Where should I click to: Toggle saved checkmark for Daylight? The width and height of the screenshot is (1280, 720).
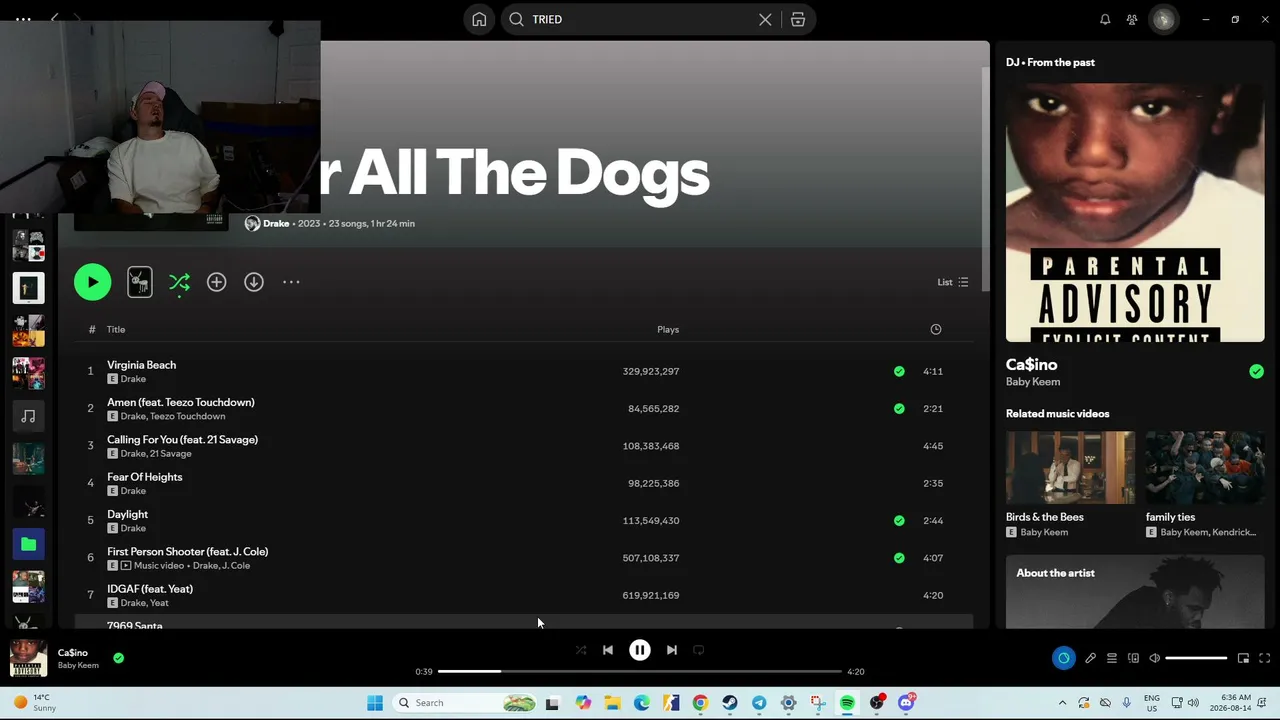899,520
